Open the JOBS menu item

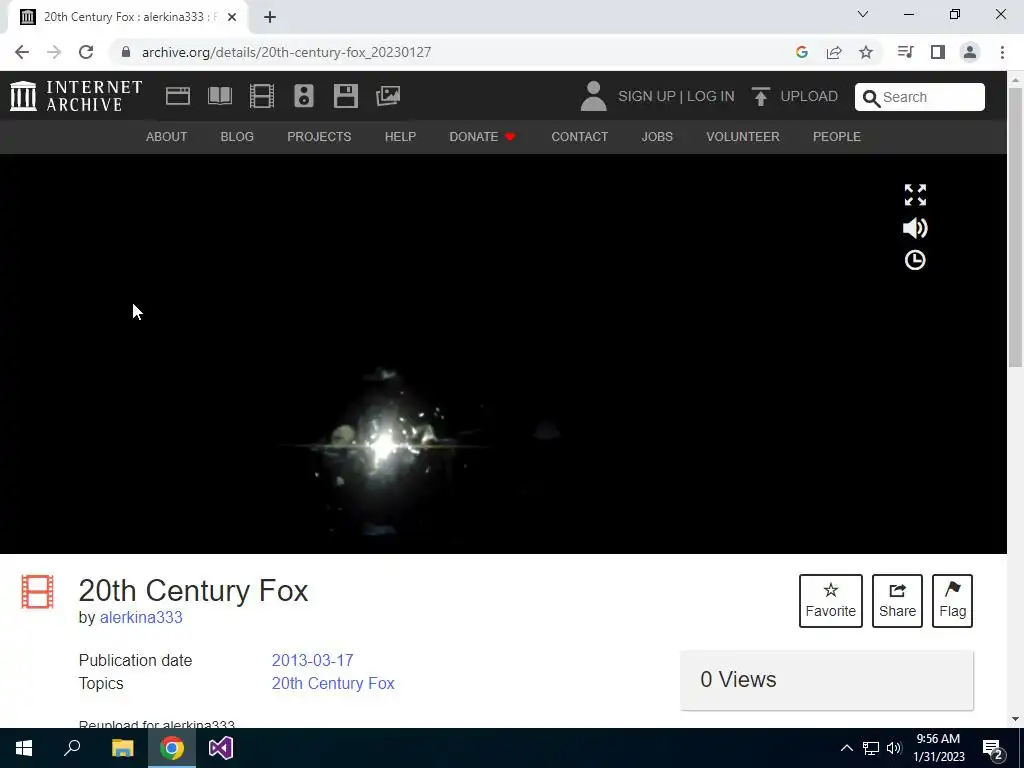click(x=657, y=136)
